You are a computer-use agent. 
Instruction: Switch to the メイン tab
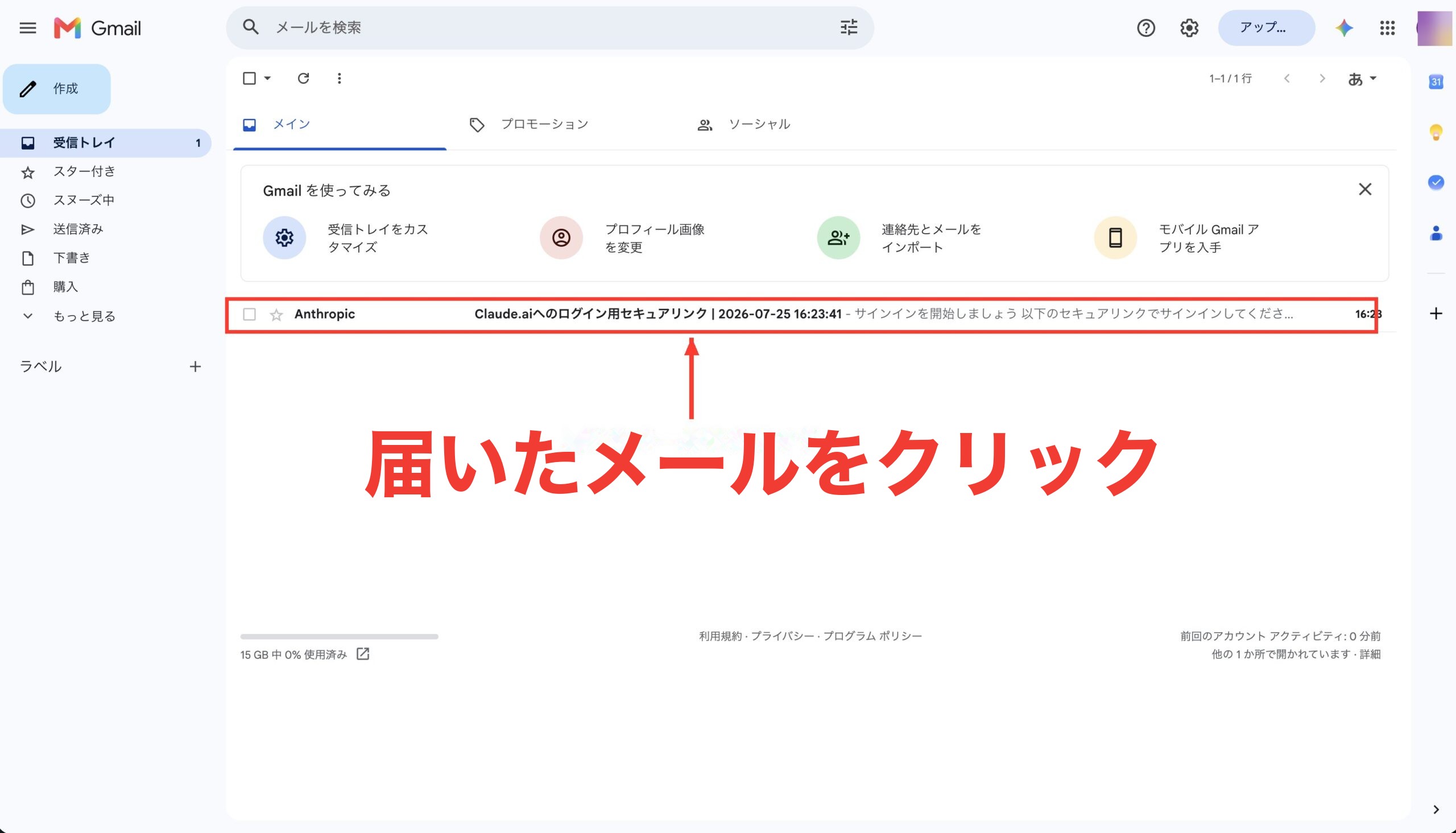click(340, 124)
